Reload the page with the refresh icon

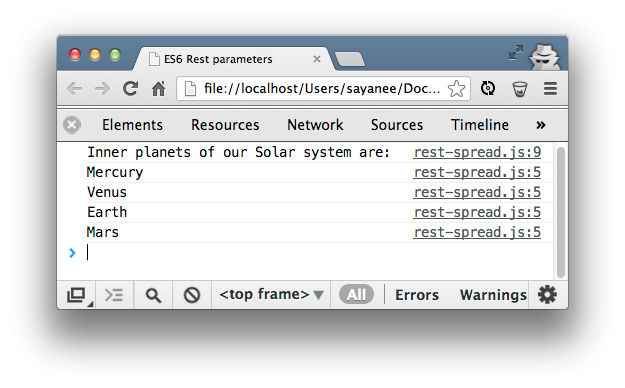click(130, 89)
